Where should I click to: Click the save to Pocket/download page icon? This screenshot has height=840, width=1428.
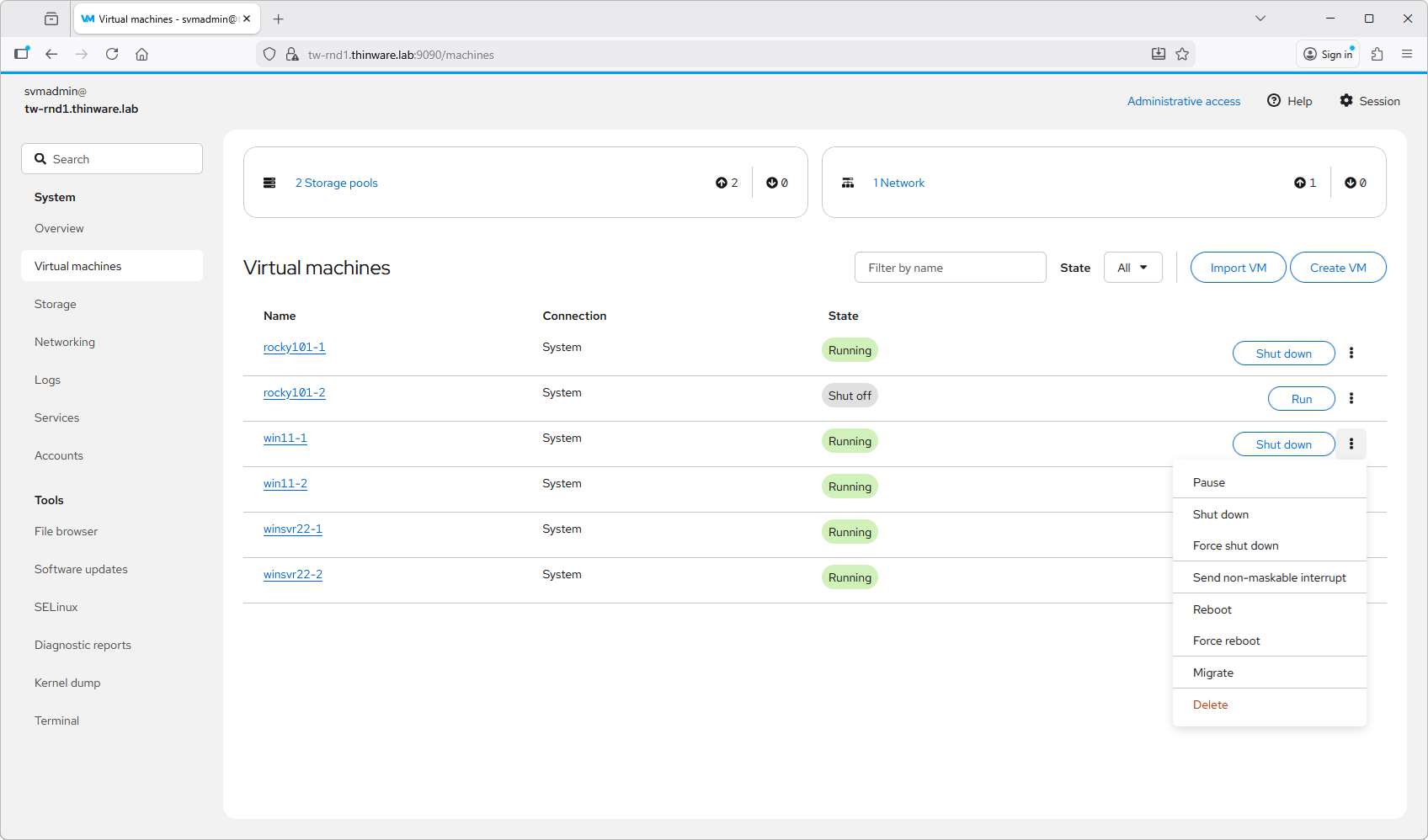[1159, 54]
